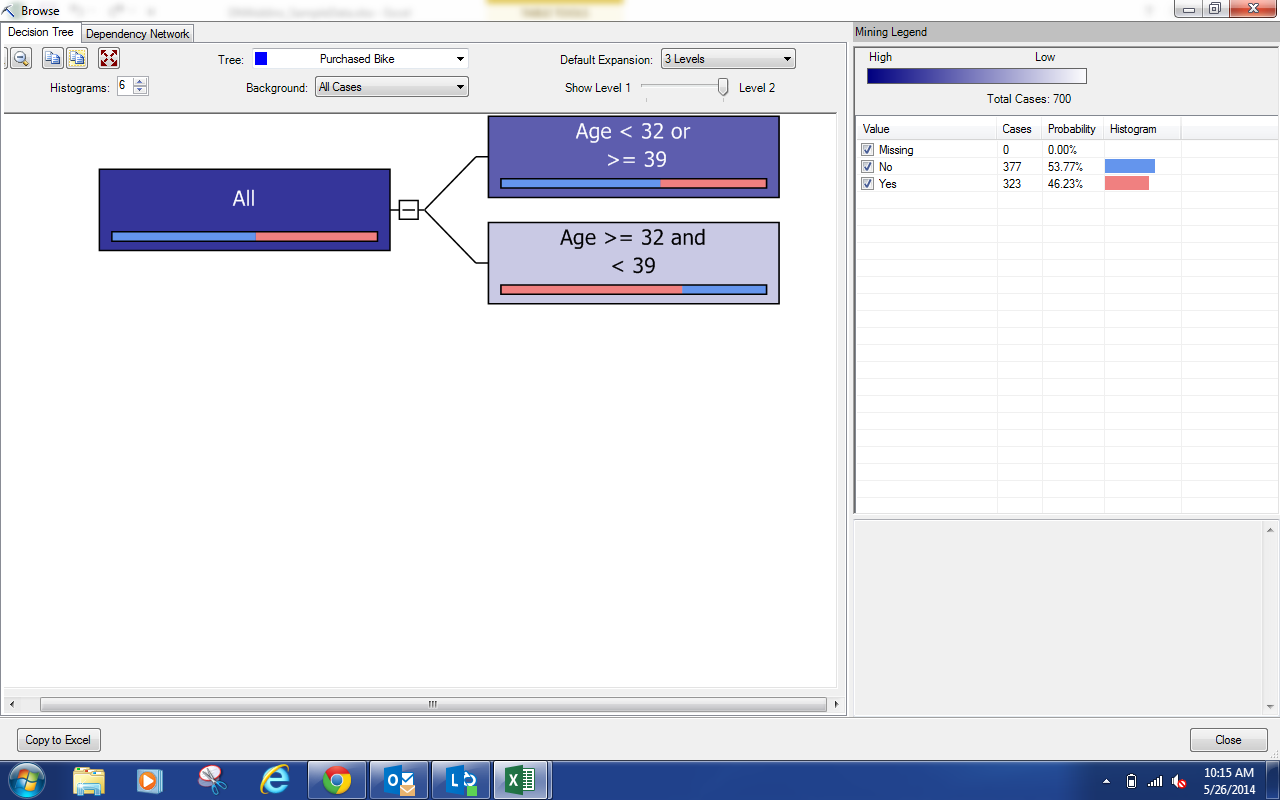Click the horizontal scrollbar thumb
1280x800 pixels.
click(x=432, y=704)
